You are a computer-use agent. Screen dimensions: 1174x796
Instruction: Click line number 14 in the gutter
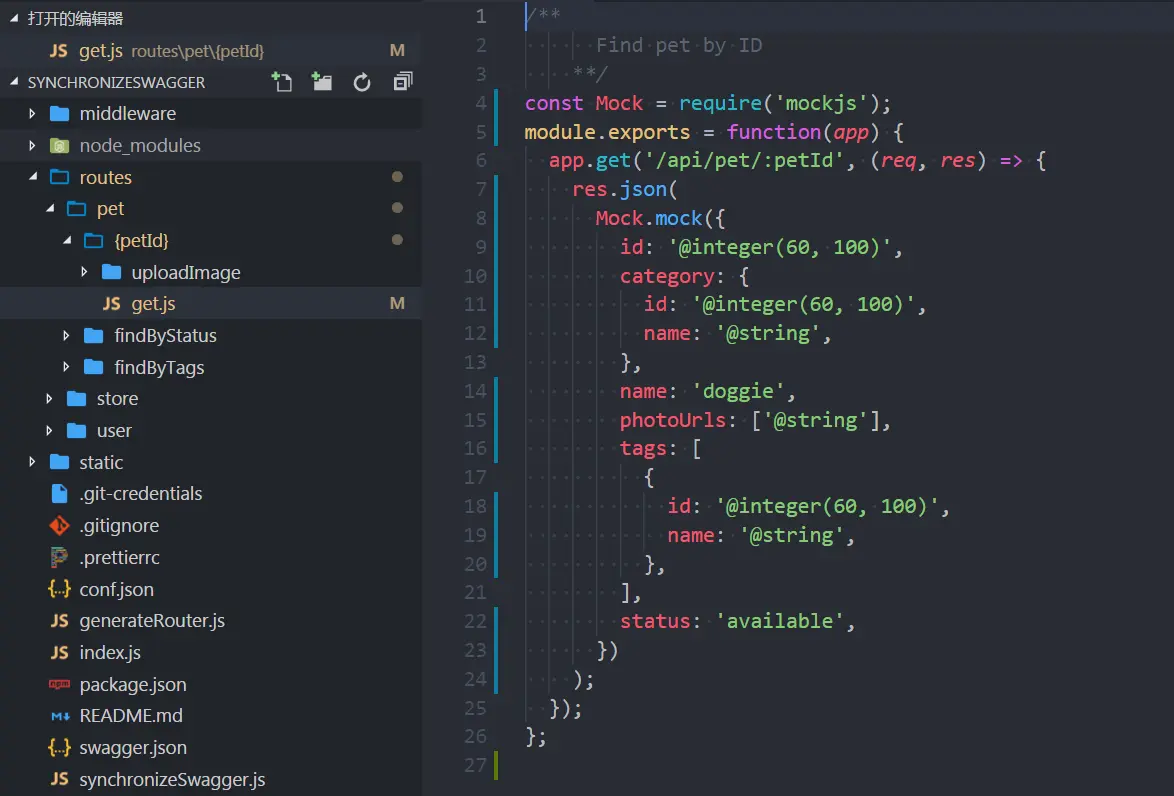click(475, 391)
